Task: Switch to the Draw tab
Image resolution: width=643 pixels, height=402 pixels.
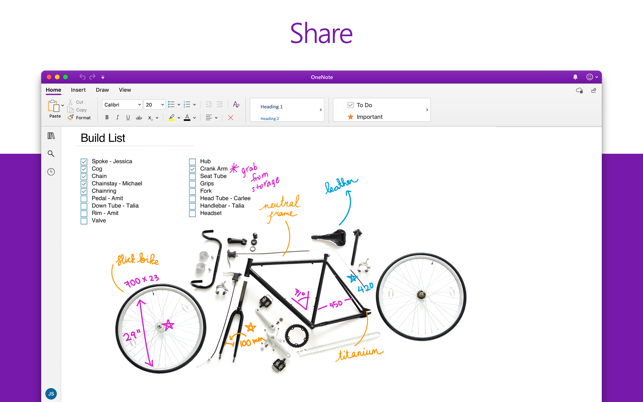Action: (x=102, y=90)
